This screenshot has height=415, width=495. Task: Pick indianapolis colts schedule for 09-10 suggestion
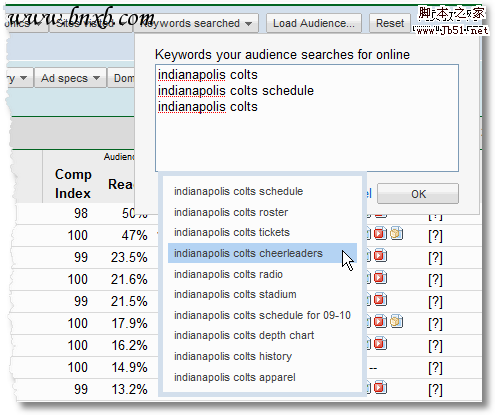(x=262, y=315)
